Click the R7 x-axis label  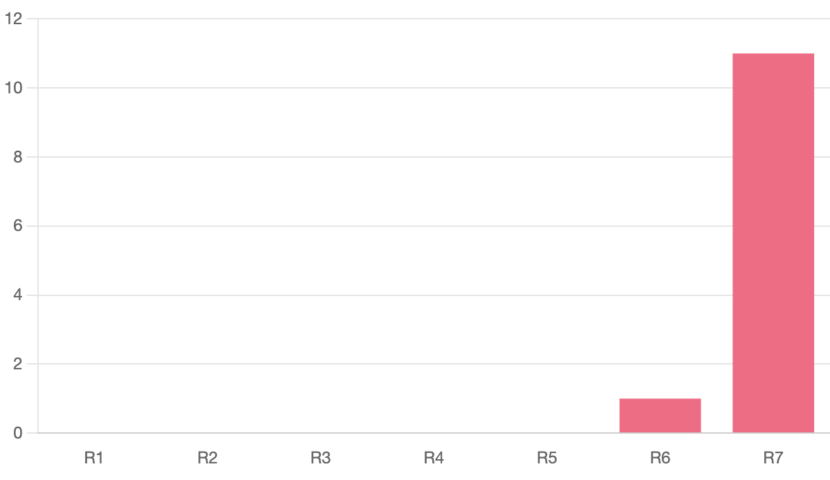(x=773, y=458)
